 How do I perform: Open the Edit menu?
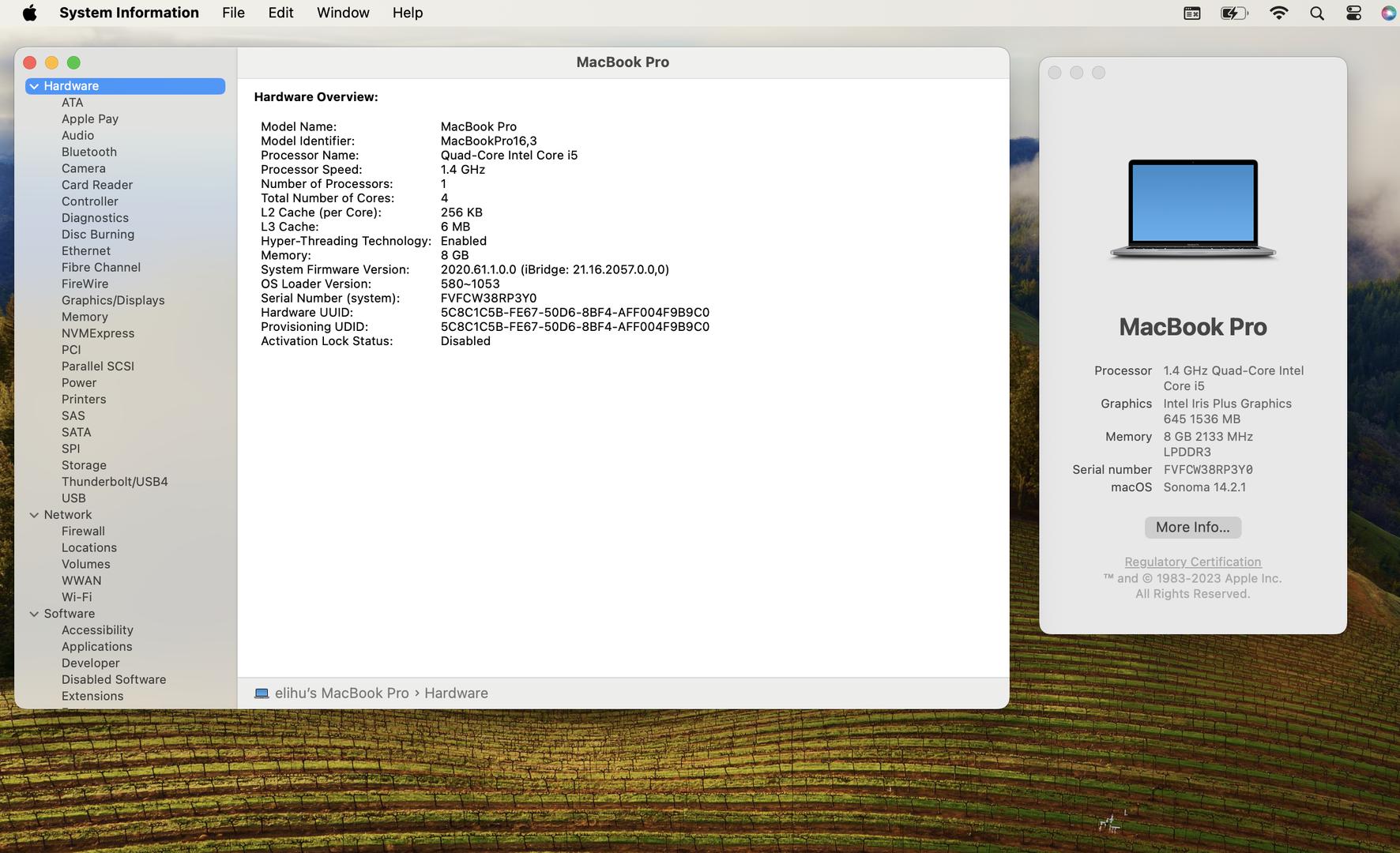click(x=280, y=13)
